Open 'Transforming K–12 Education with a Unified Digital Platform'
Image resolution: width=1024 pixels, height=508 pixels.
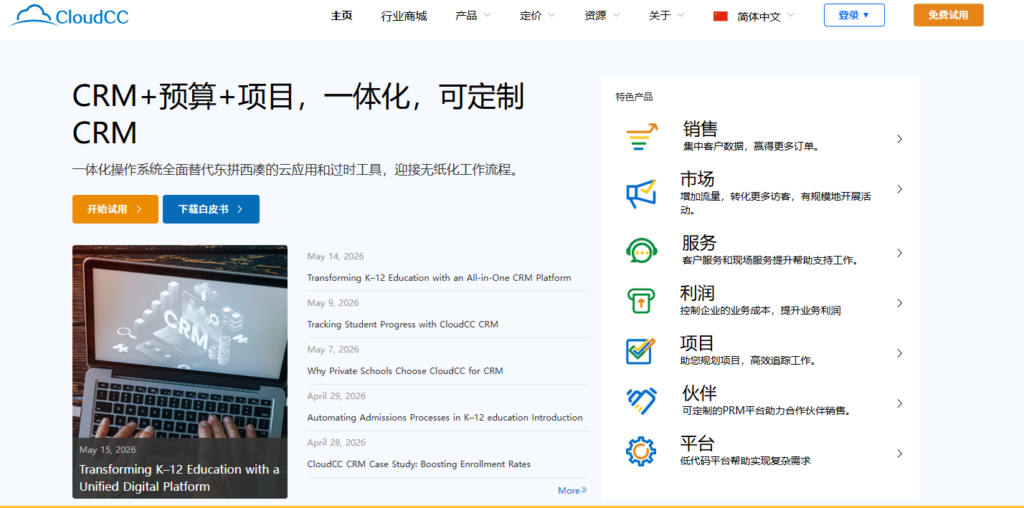tap(179, 478)
